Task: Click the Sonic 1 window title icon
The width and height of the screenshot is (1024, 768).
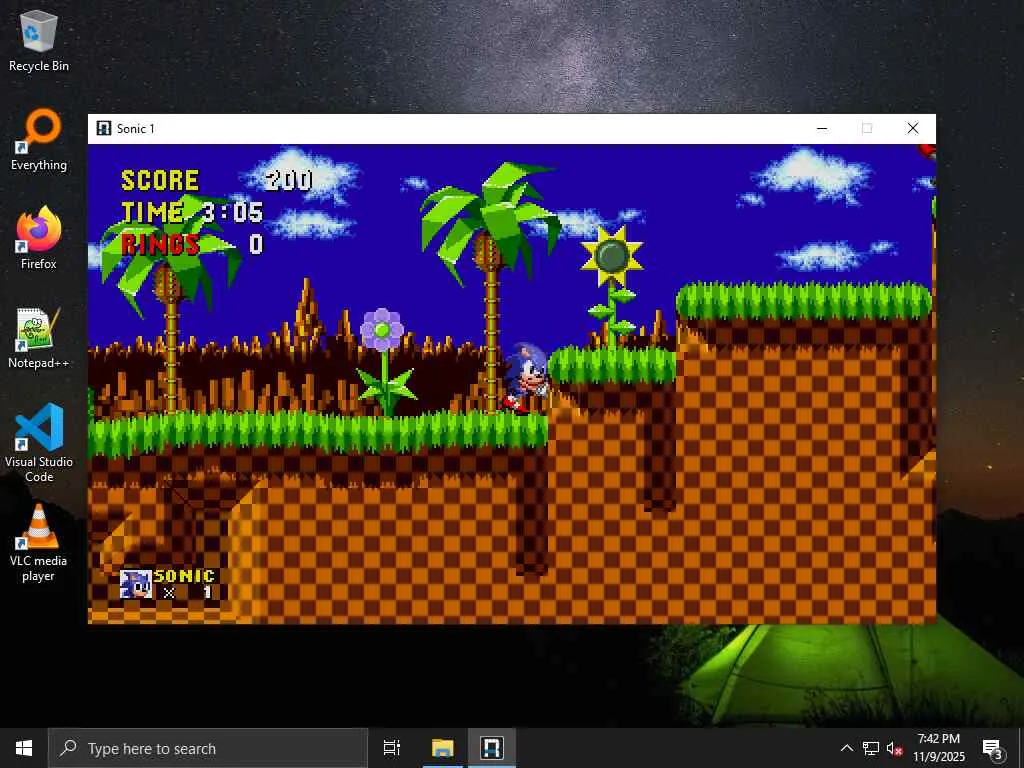Action: click(103, 128)
